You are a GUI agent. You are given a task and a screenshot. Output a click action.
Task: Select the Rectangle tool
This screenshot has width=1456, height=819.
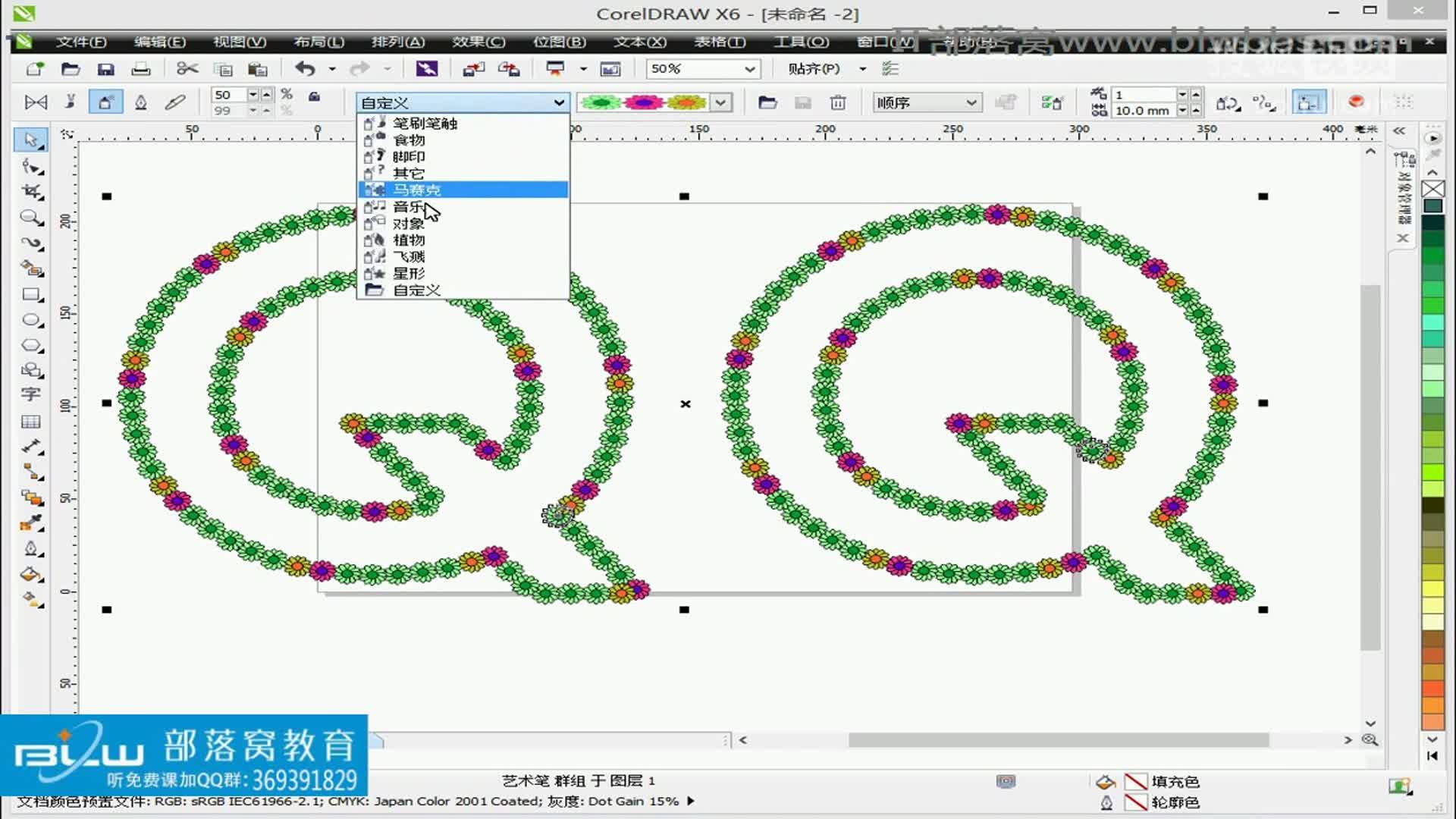31,294
